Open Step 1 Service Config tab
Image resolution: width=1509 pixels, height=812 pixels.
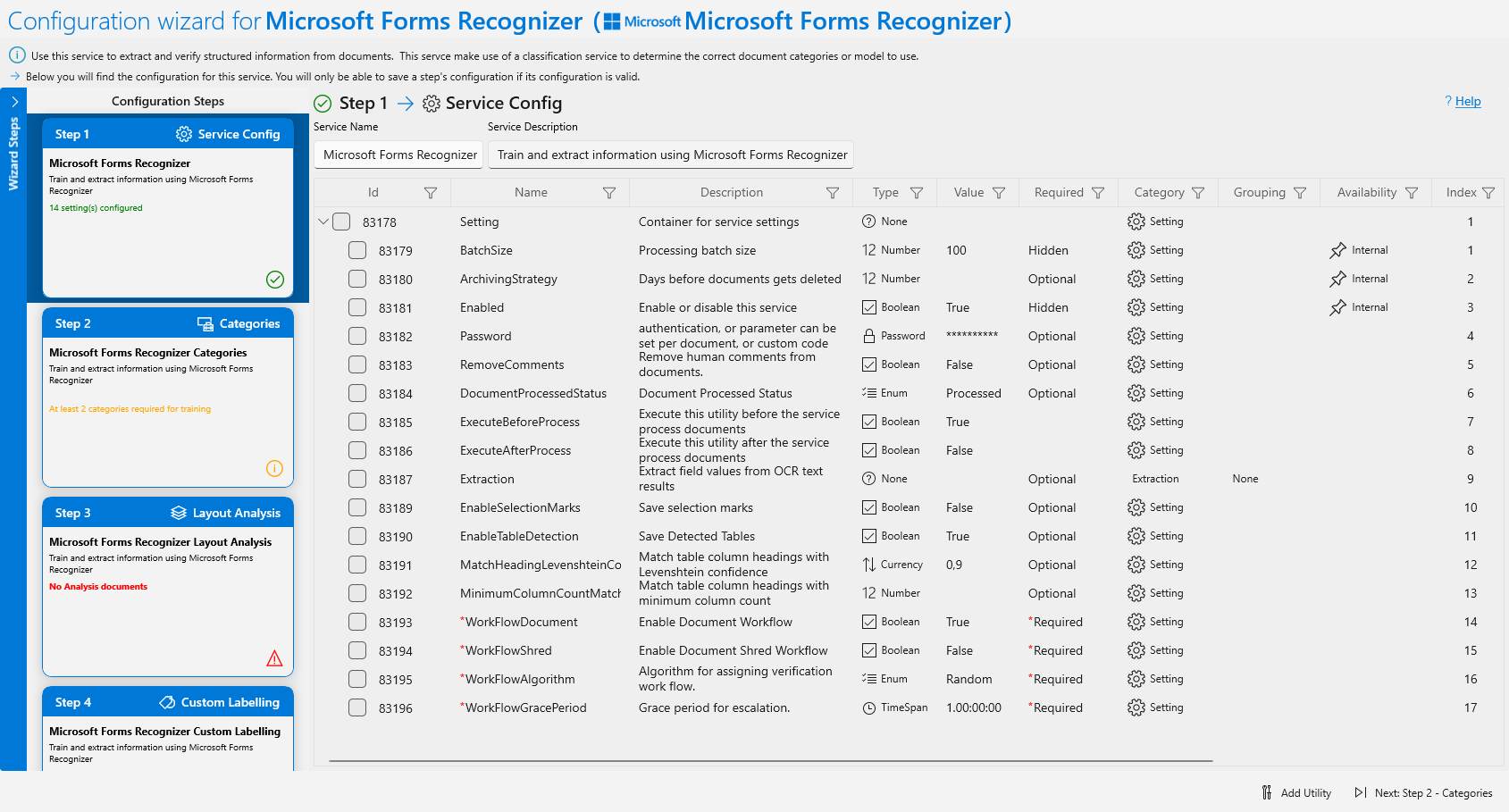click(x=168, y=134)
